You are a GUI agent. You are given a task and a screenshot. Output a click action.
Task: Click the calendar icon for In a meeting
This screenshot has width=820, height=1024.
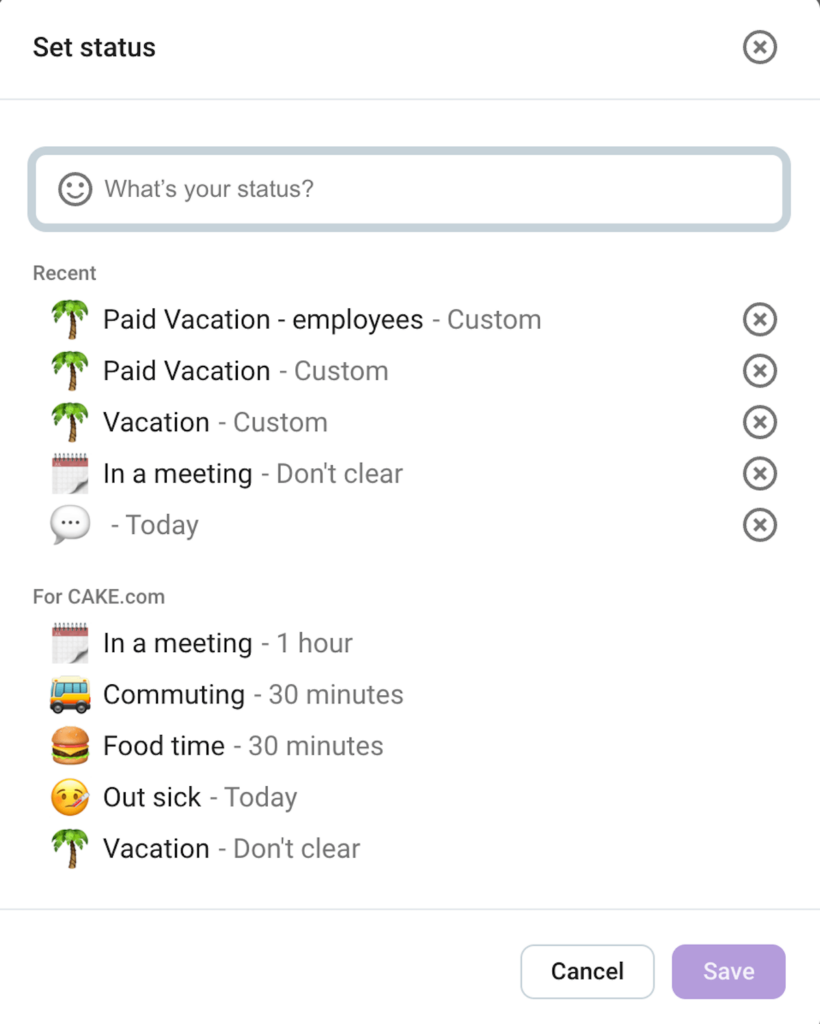click(x=68, y=643)
